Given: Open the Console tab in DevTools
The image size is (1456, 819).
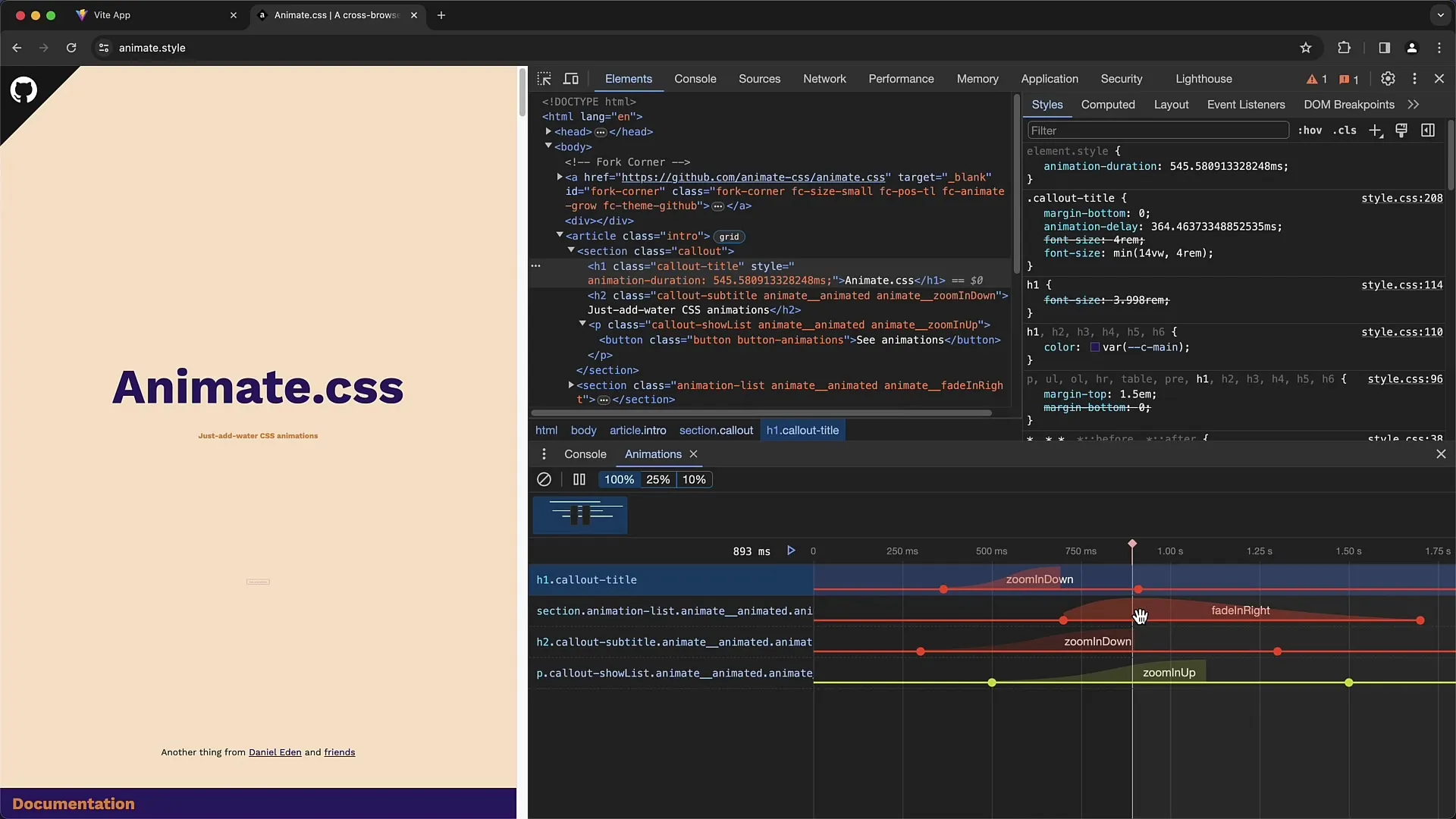Looking at the screenshot, I should coord(695,78).
